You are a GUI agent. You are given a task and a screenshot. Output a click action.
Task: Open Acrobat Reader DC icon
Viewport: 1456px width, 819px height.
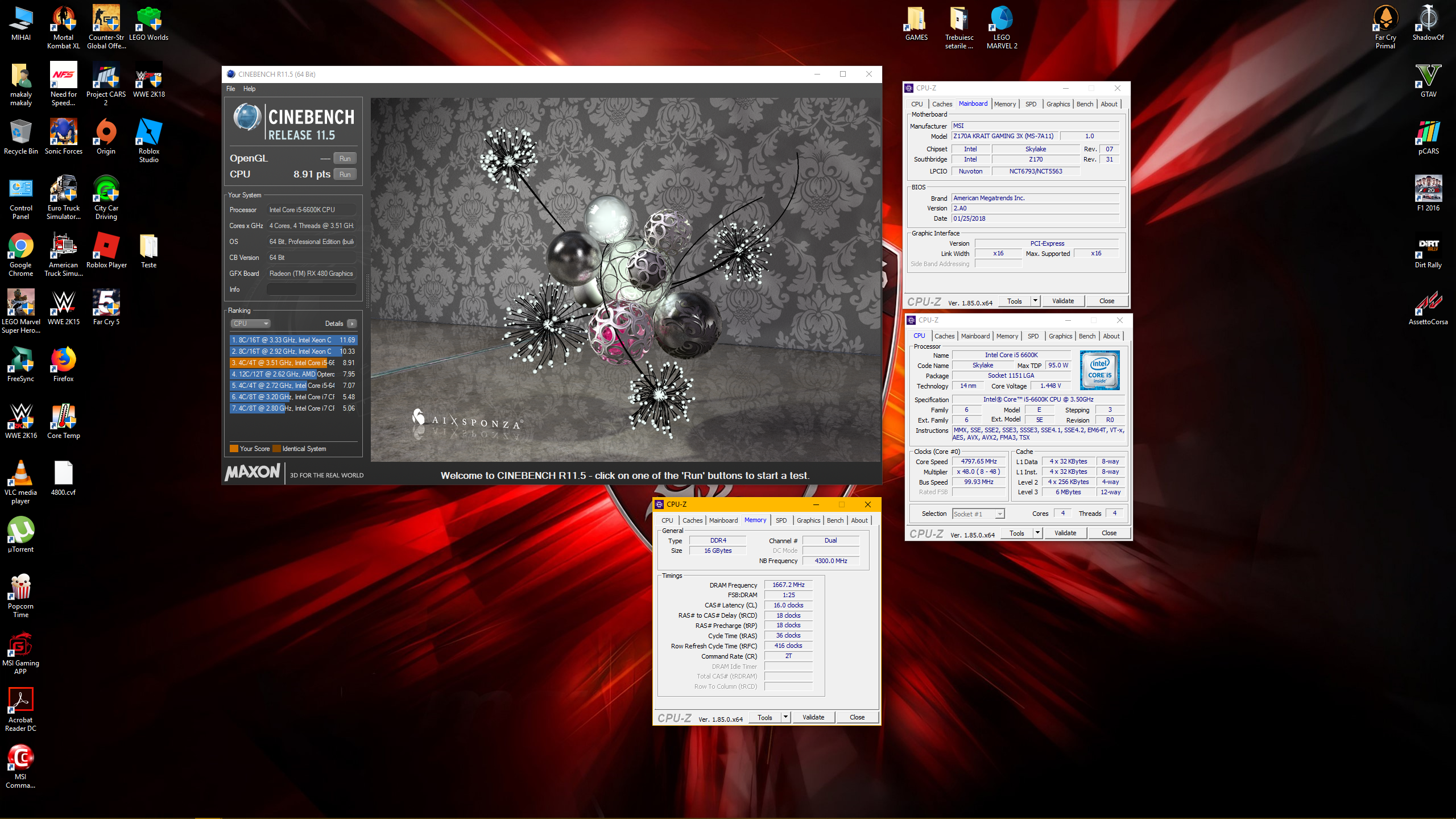coord(20,709)
